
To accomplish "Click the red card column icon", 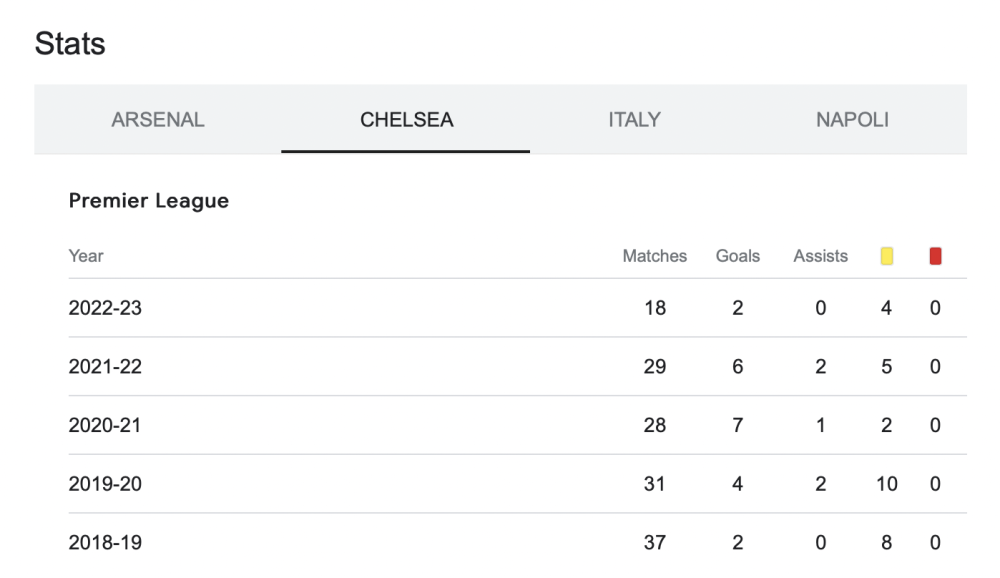I will 935,256.
